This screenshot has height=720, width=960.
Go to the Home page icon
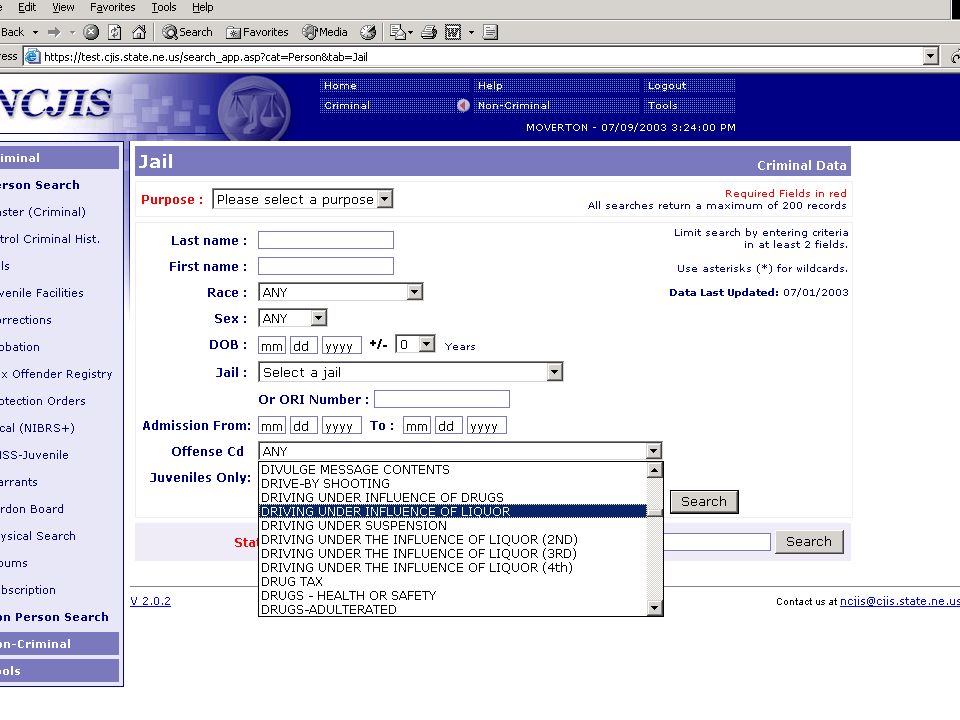pos(140,32)
